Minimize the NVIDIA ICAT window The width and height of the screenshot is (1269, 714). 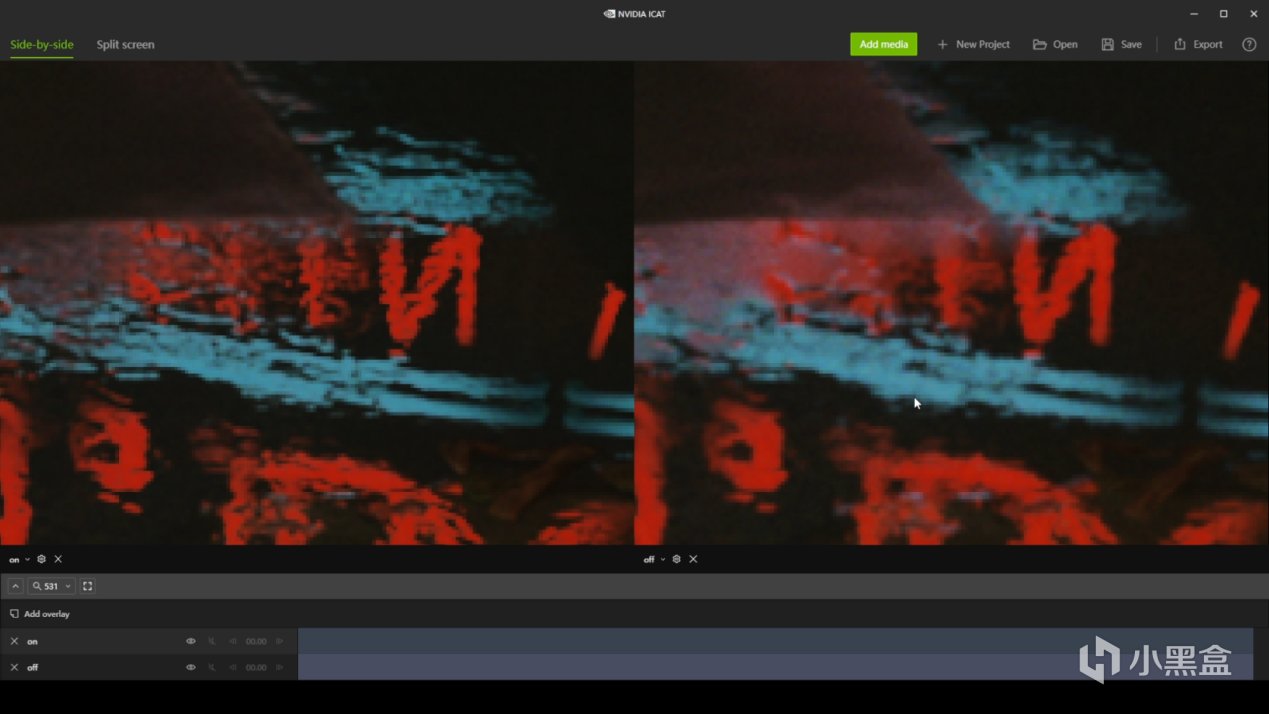pos(1194,14)
